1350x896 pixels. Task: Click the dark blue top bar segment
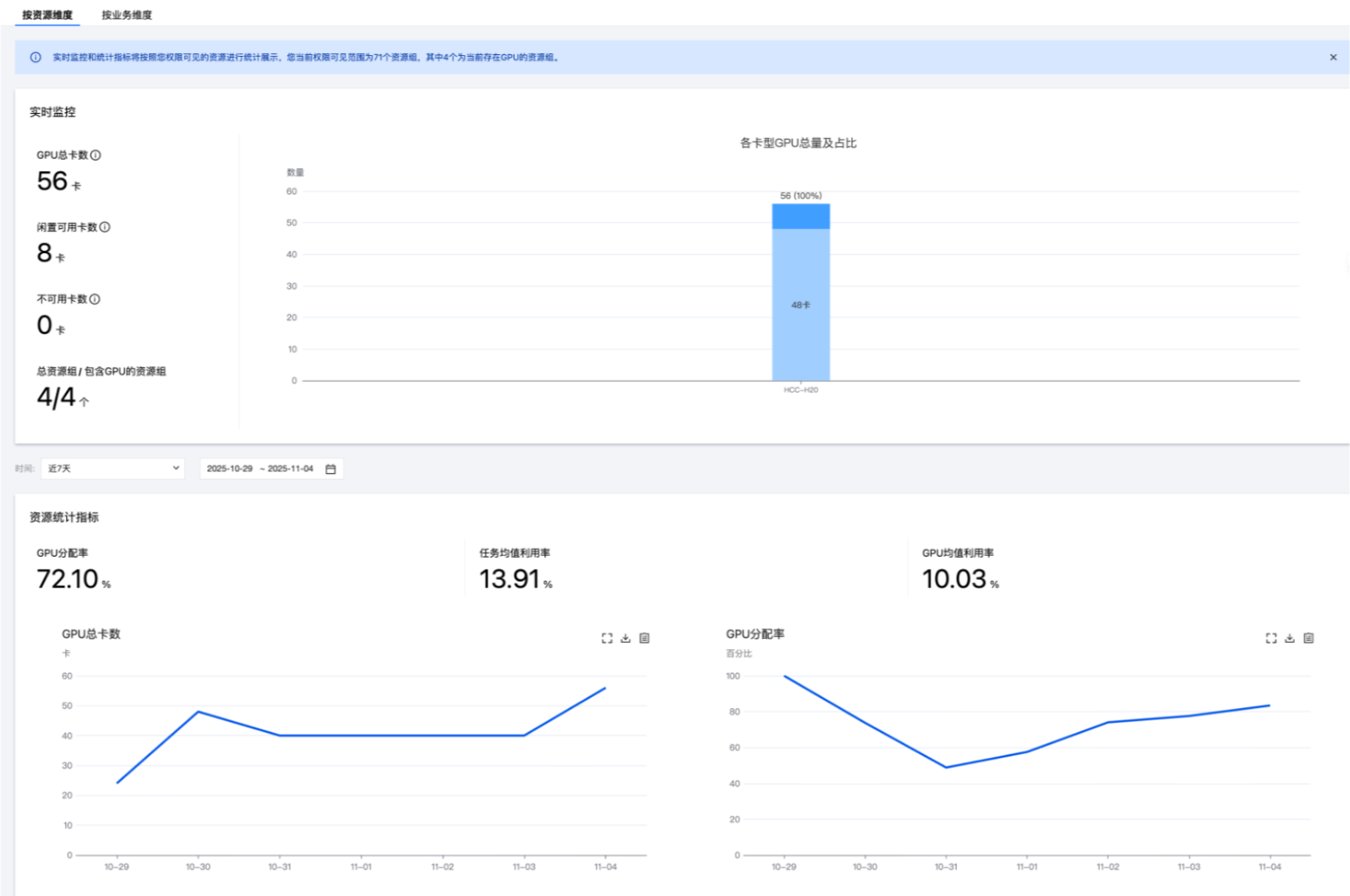801,216
